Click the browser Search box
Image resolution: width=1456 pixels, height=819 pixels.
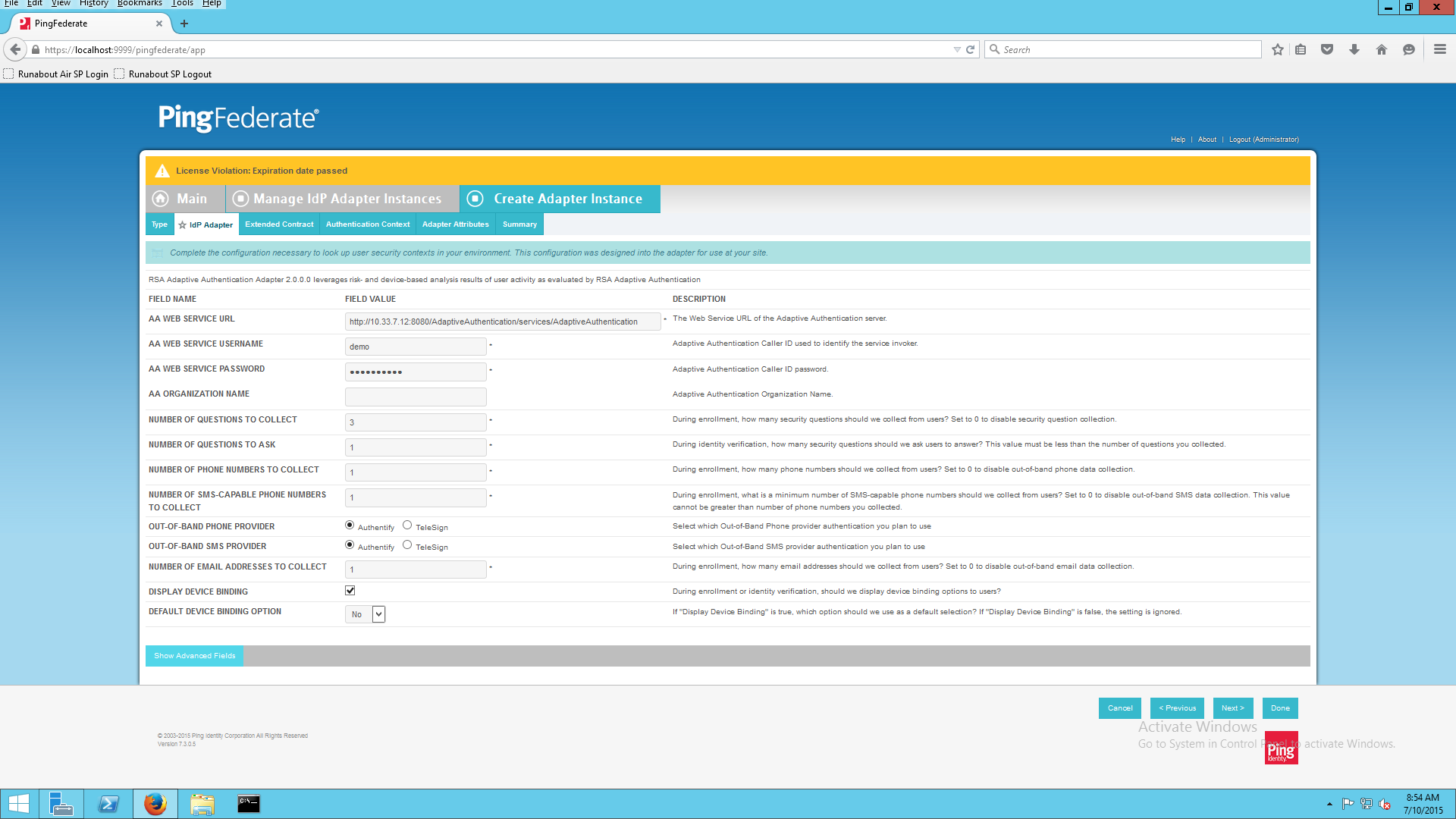[1123, 49]
